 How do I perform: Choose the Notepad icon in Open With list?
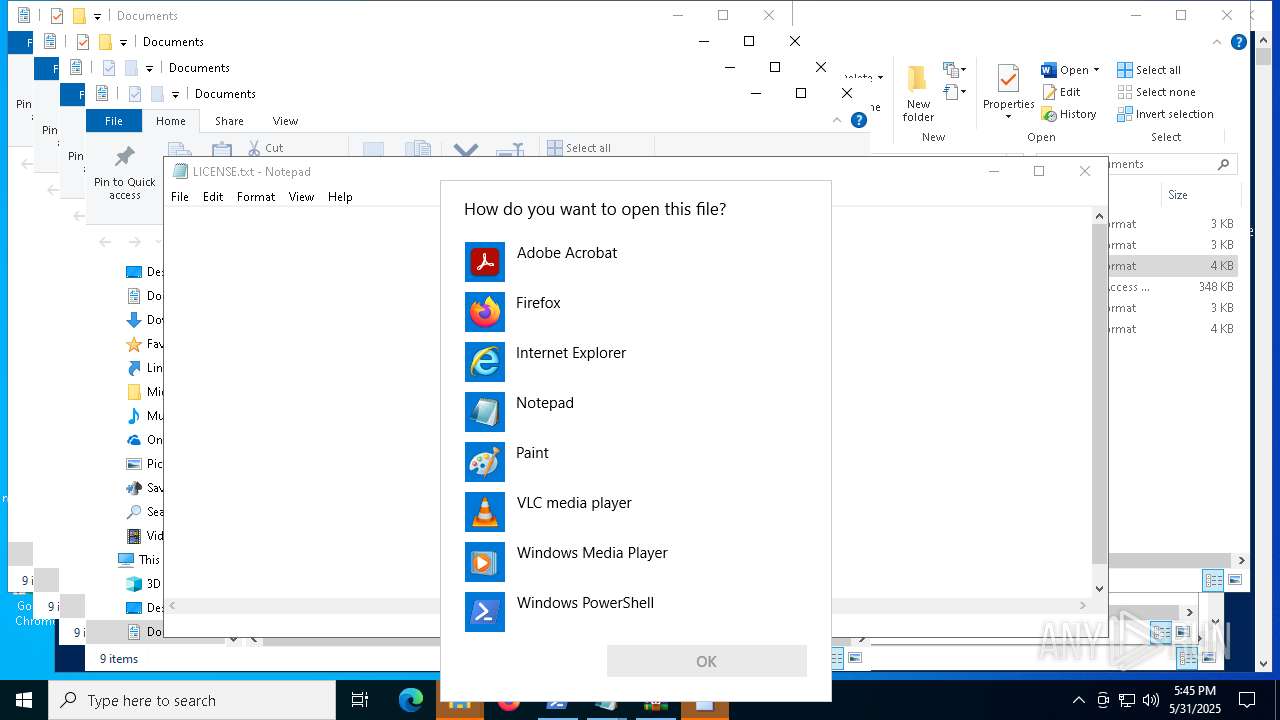coord(485,412)
